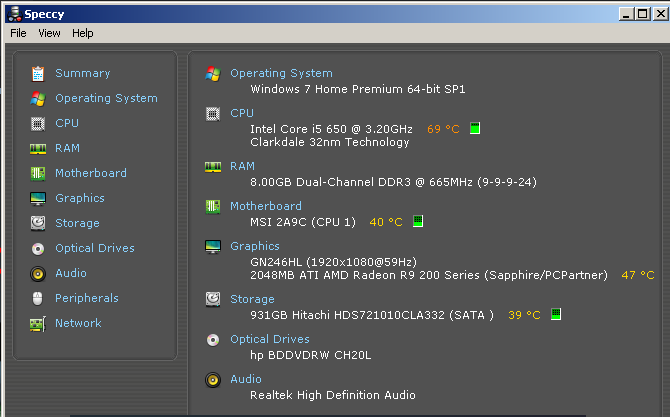Click the text Realtek High Definition Audio

click(332, 395)
